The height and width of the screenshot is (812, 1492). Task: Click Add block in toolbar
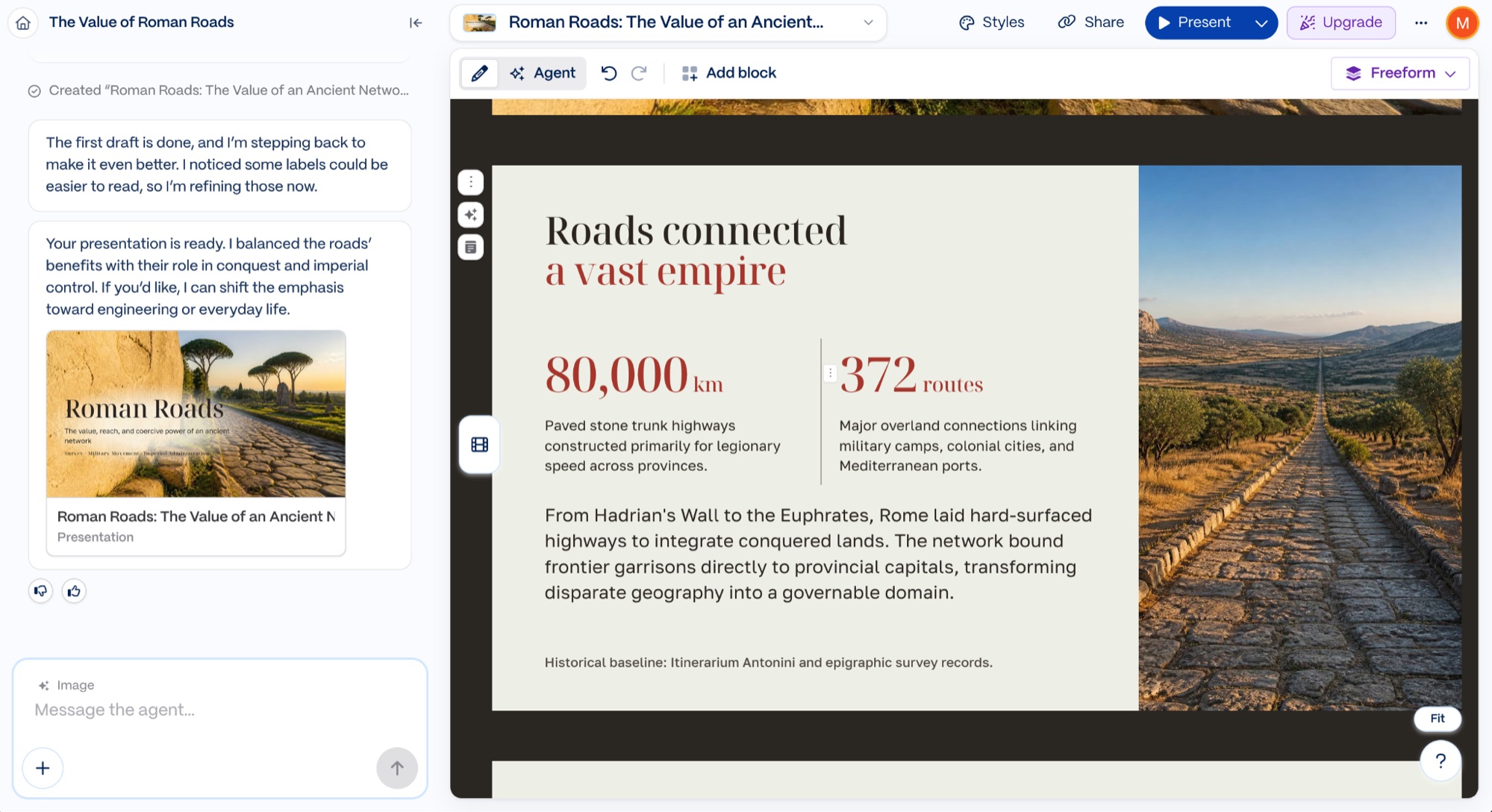729,73
